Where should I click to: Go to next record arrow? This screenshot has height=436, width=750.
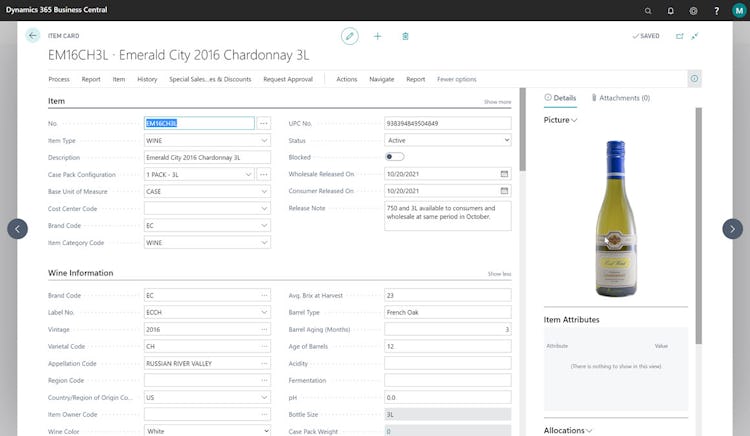click(732, 229)
